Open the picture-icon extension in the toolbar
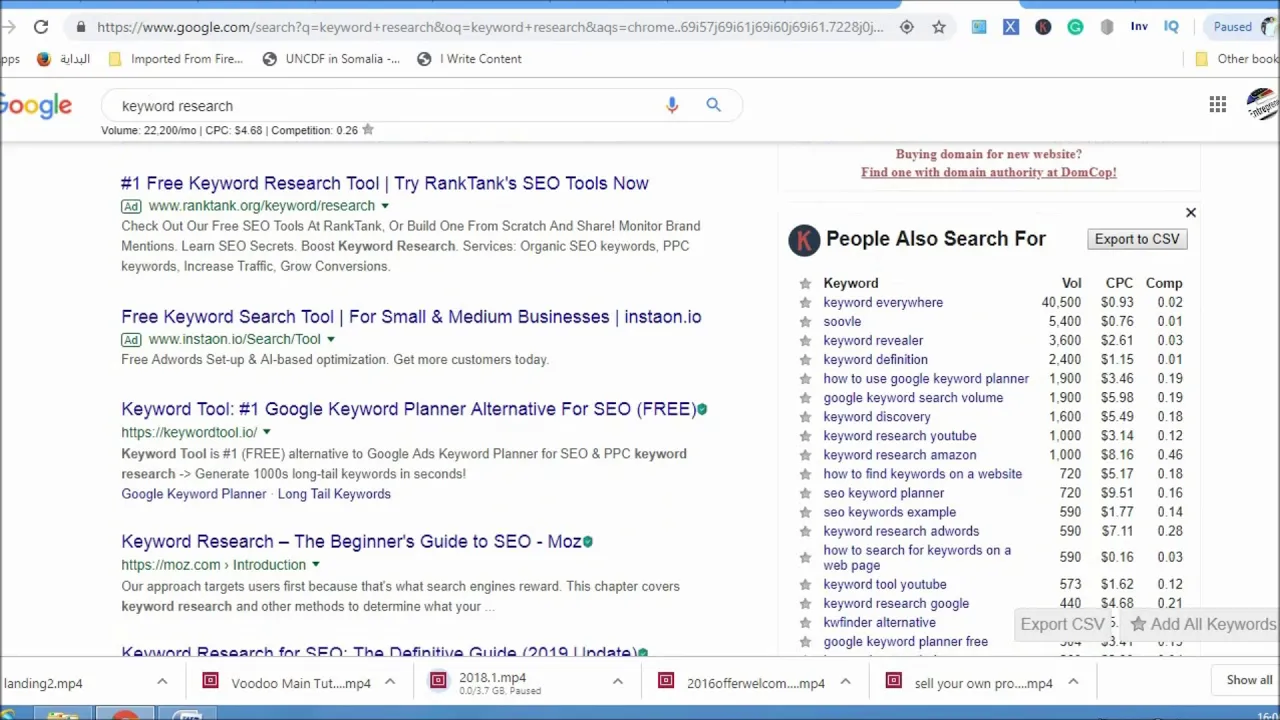This screenshot has height=720, width=1280. pos(979,27)
